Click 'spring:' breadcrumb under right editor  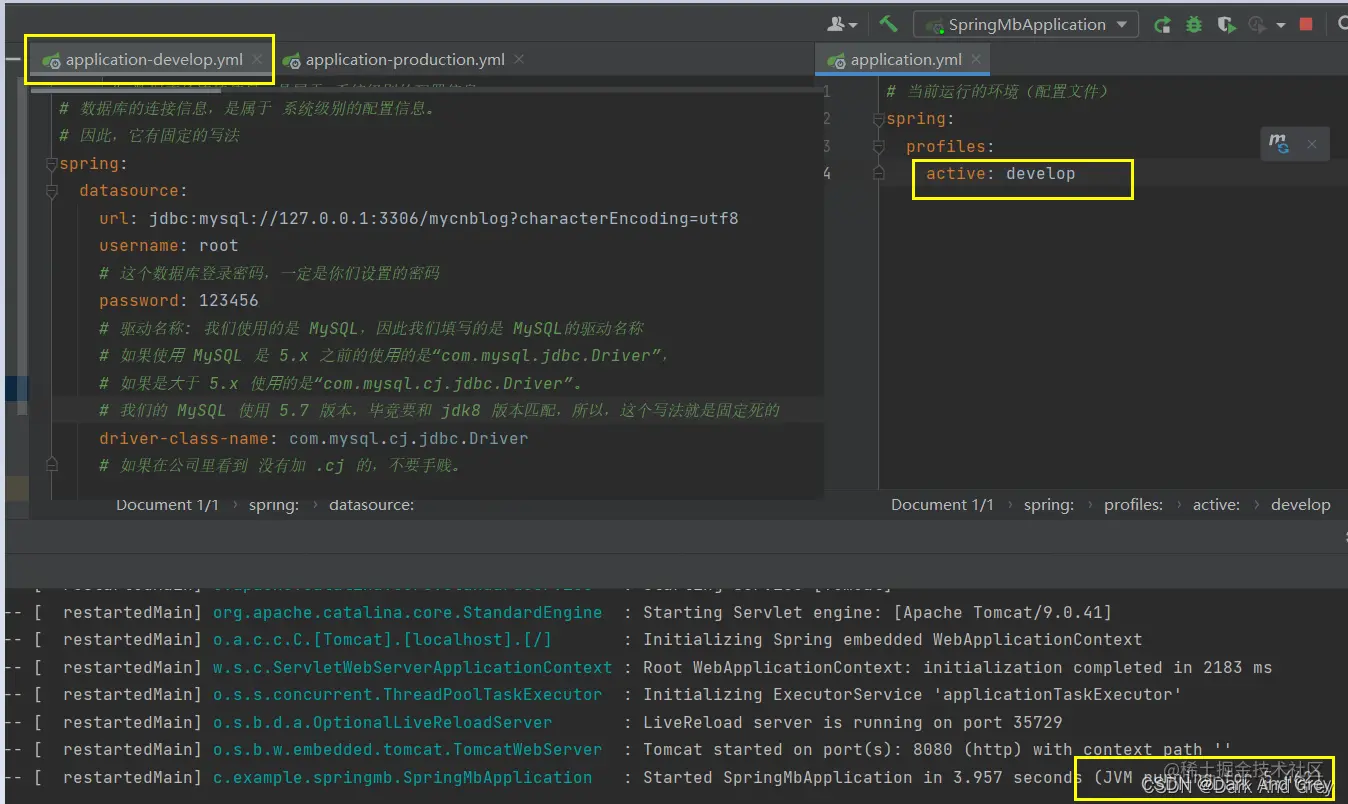point(1049,505)
